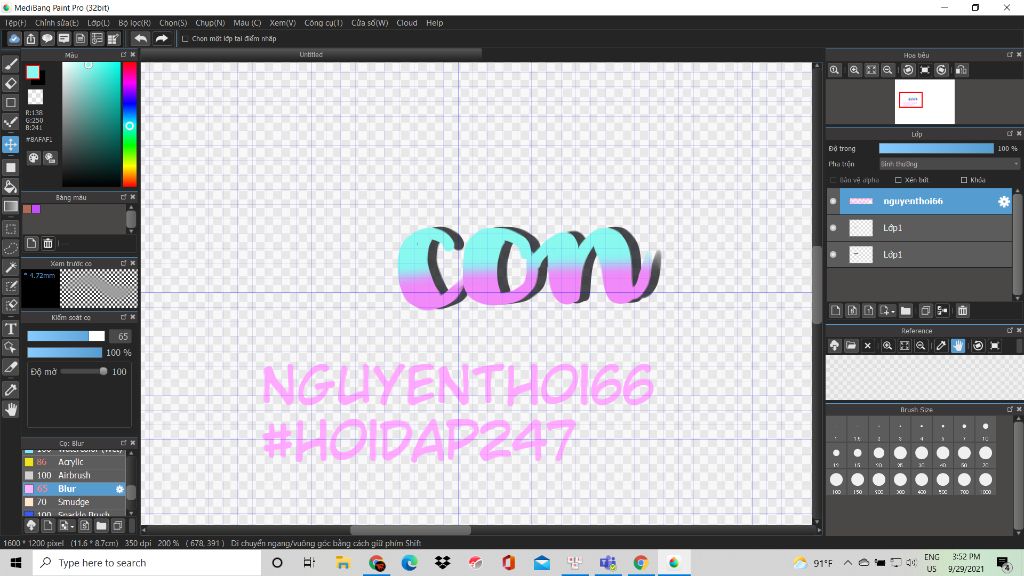Select the middle Lớp1 layer row
Screen dimensions: 1024x576
click(920, 228)
